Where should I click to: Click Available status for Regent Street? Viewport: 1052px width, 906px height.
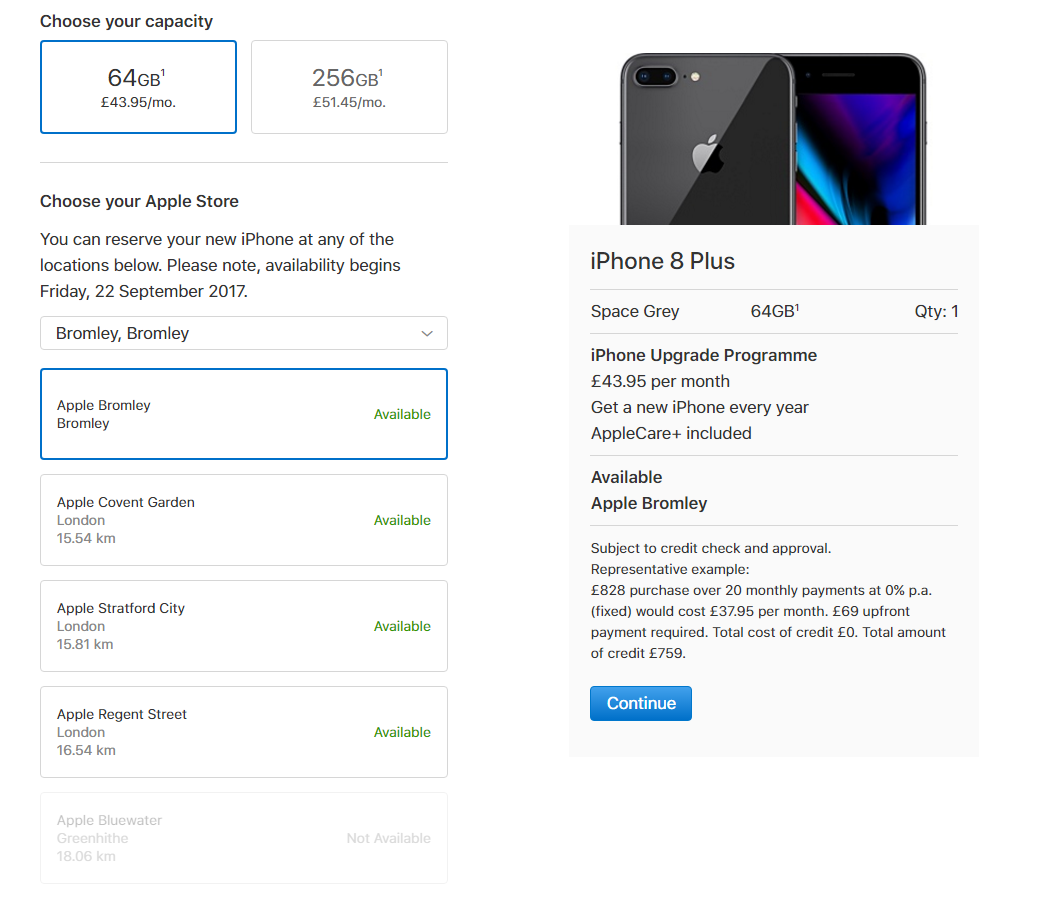click(402, 732)
